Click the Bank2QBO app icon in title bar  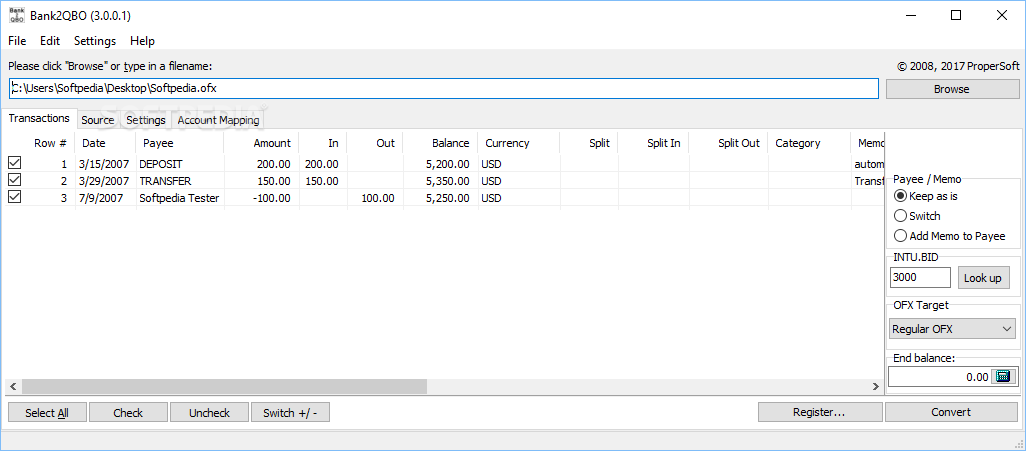coord(17,15)
